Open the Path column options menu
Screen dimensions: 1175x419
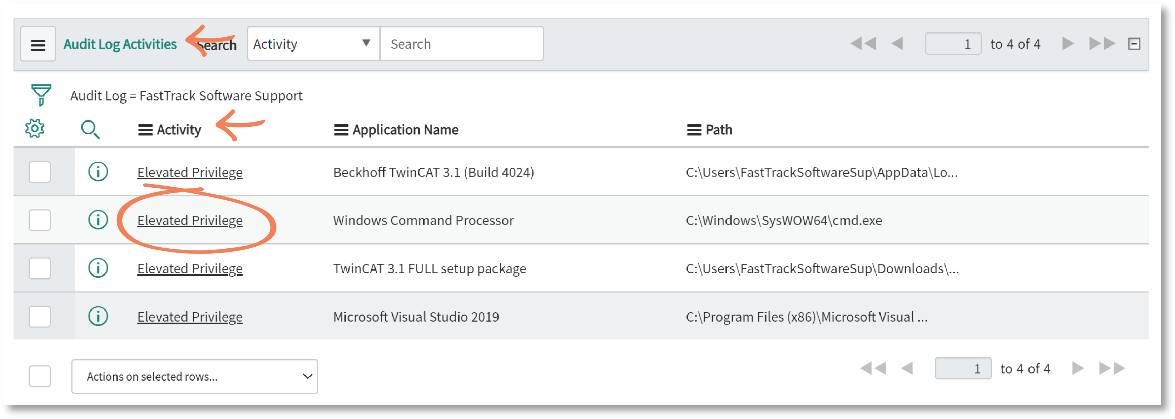pos(694,130)
